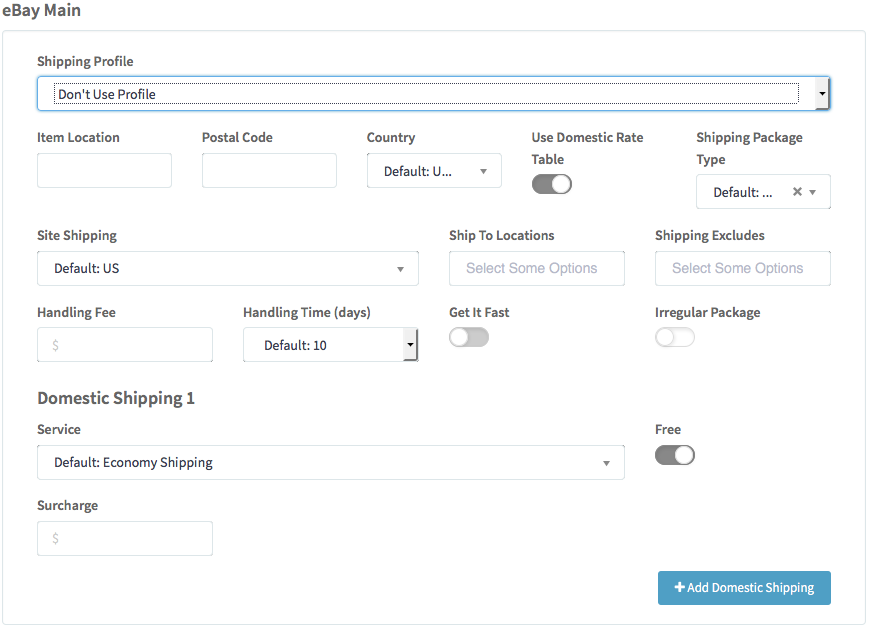Click the Shipping Profile label

(85, 61)
